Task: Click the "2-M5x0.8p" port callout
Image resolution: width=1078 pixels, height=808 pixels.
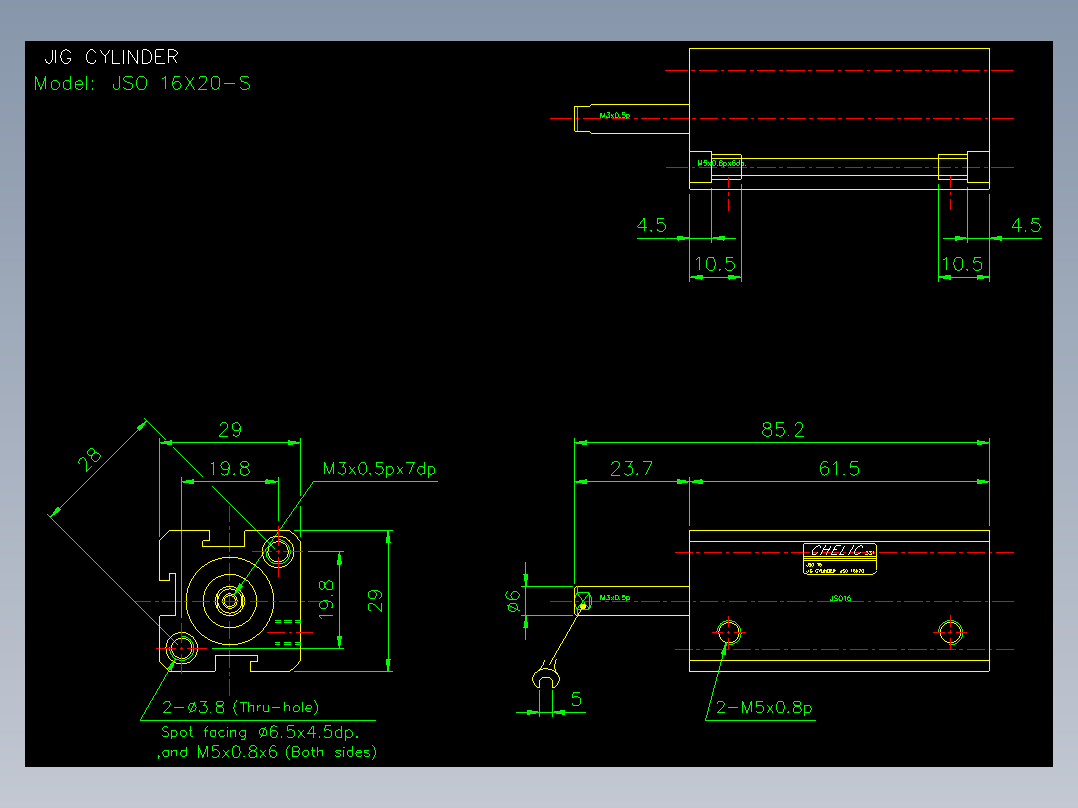Action: (x=764, y=708)
